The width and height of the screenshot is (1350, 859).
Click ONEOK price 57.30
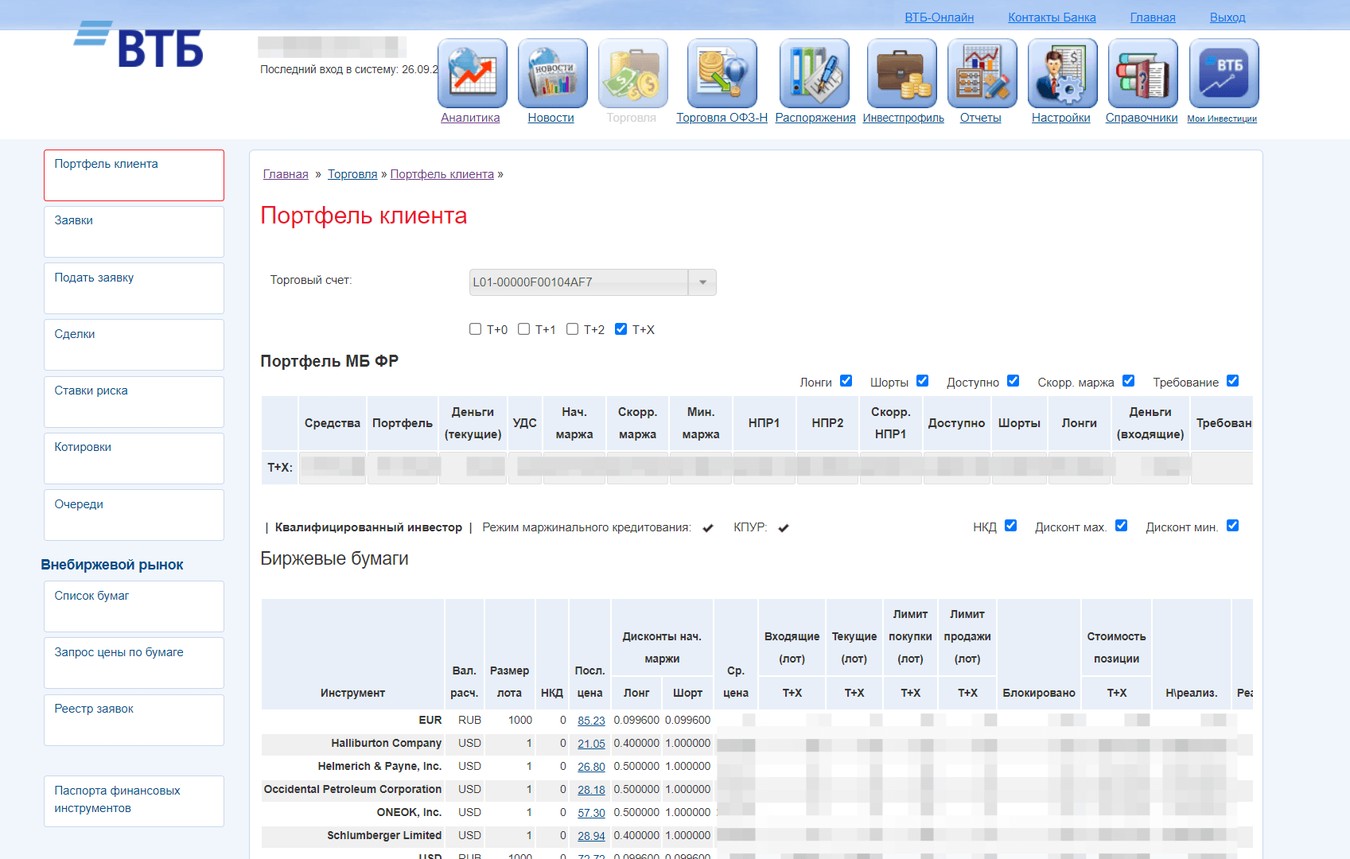pyautogui.click(x=591, y=812)
